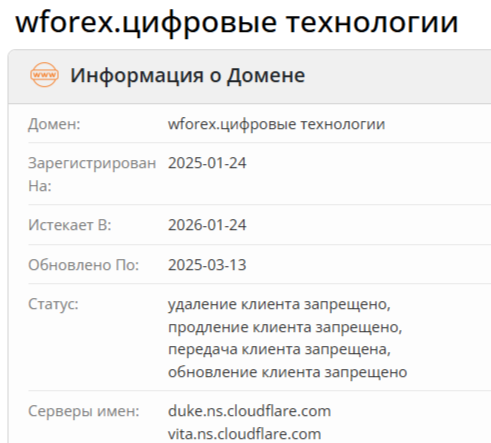
Task: Click the Серверы имен: label
Action: 84,411
